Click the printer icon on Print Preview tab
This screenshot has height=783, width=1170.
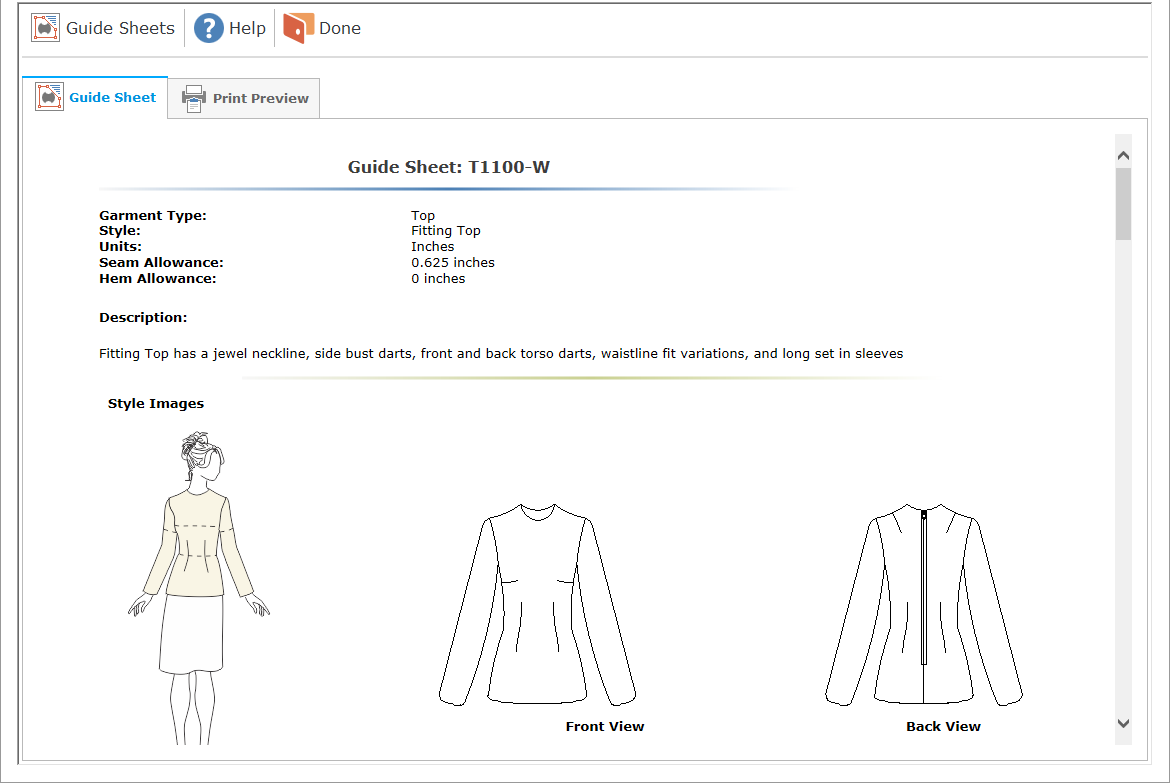193,99
